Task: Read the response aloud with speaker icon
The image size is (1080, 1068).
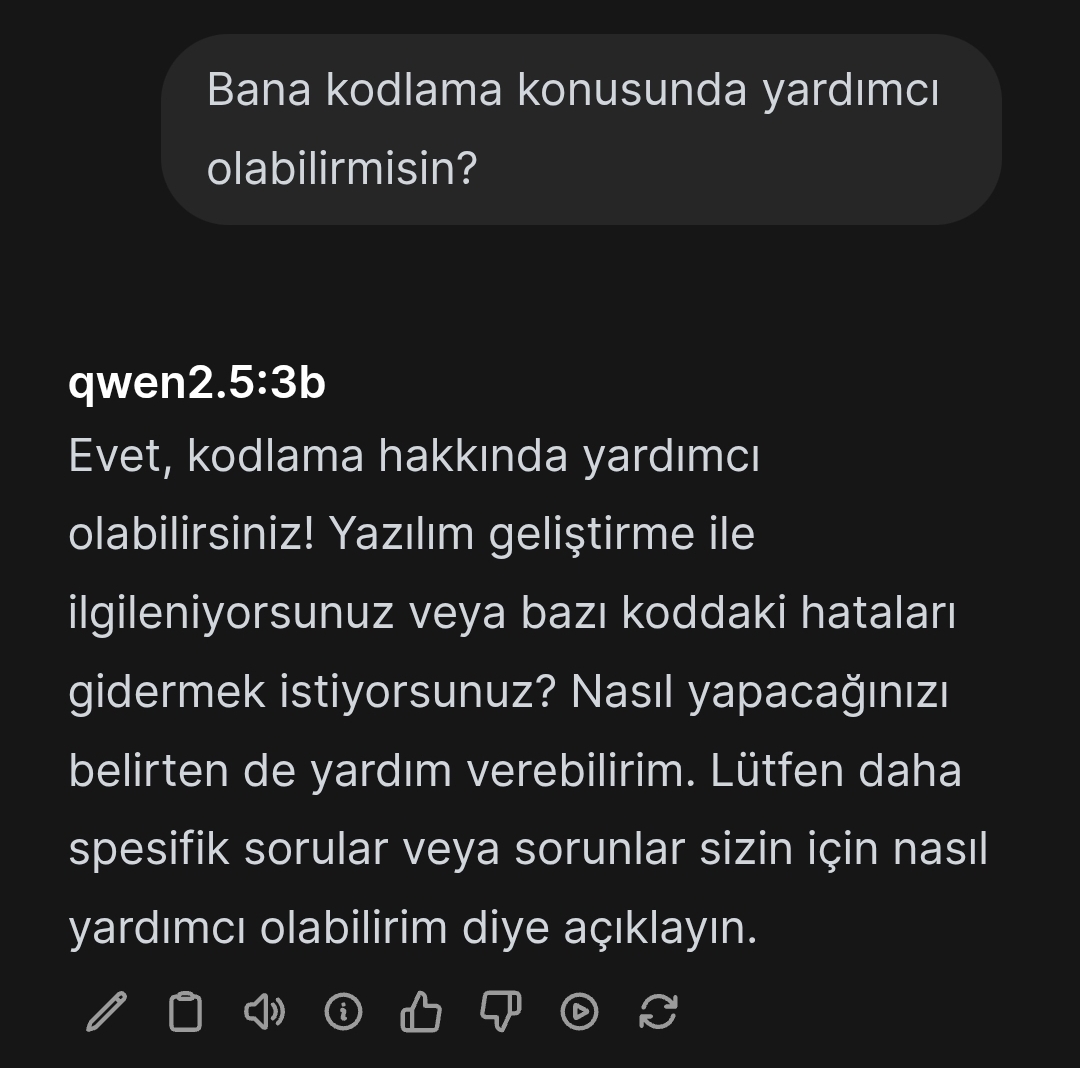Action: point(264,1012)
